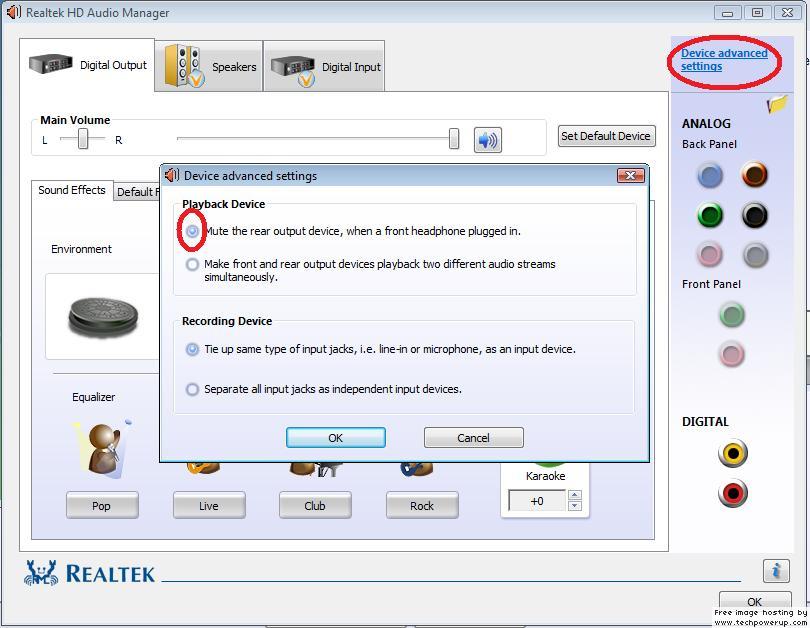Select the green front panel jack
The width and height of the screenshot is (810, 628).
pos(732,315)
